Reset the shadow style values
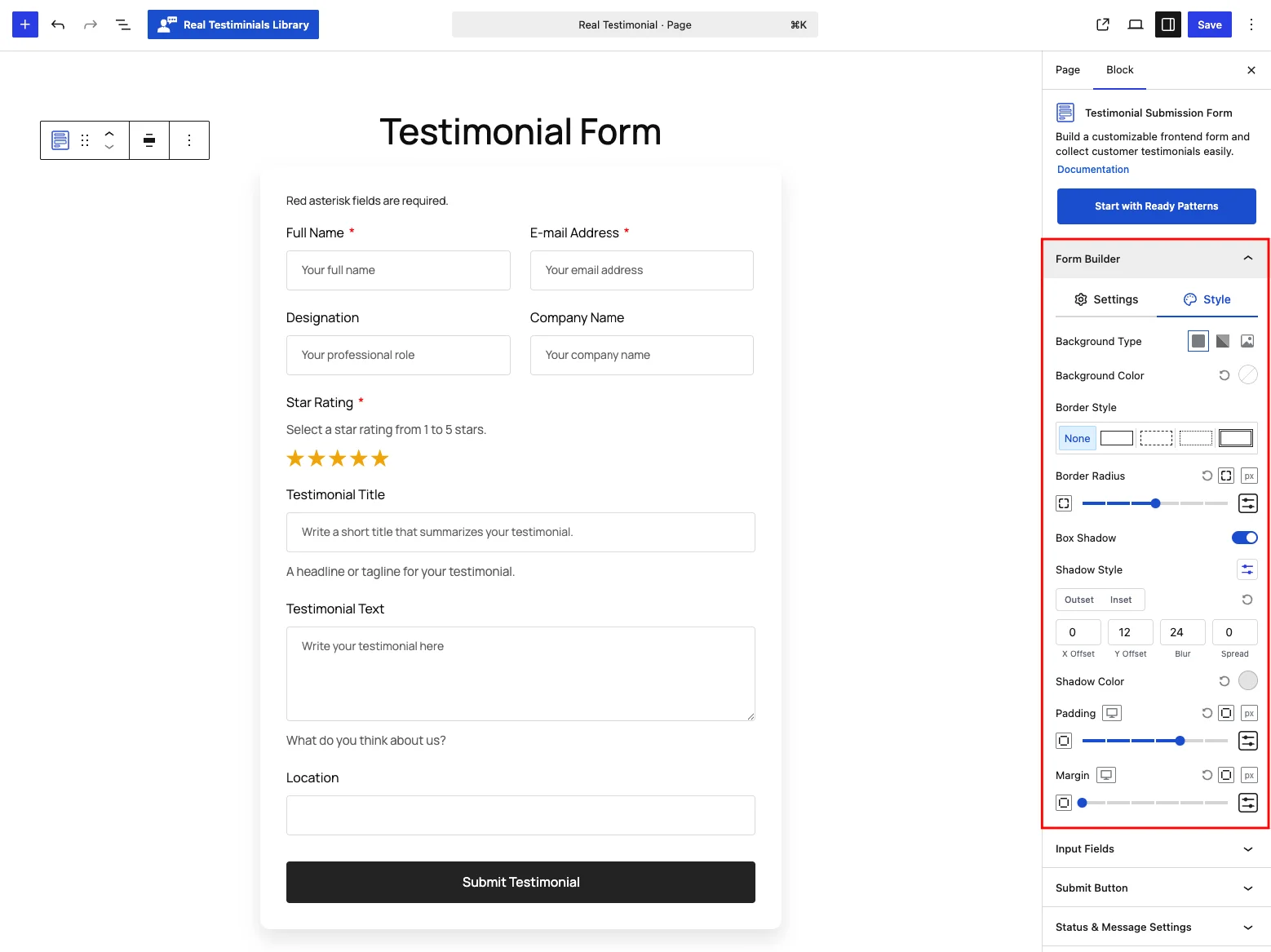The width and height of the screenshot is (1271, 952). tap(1247, 600)
